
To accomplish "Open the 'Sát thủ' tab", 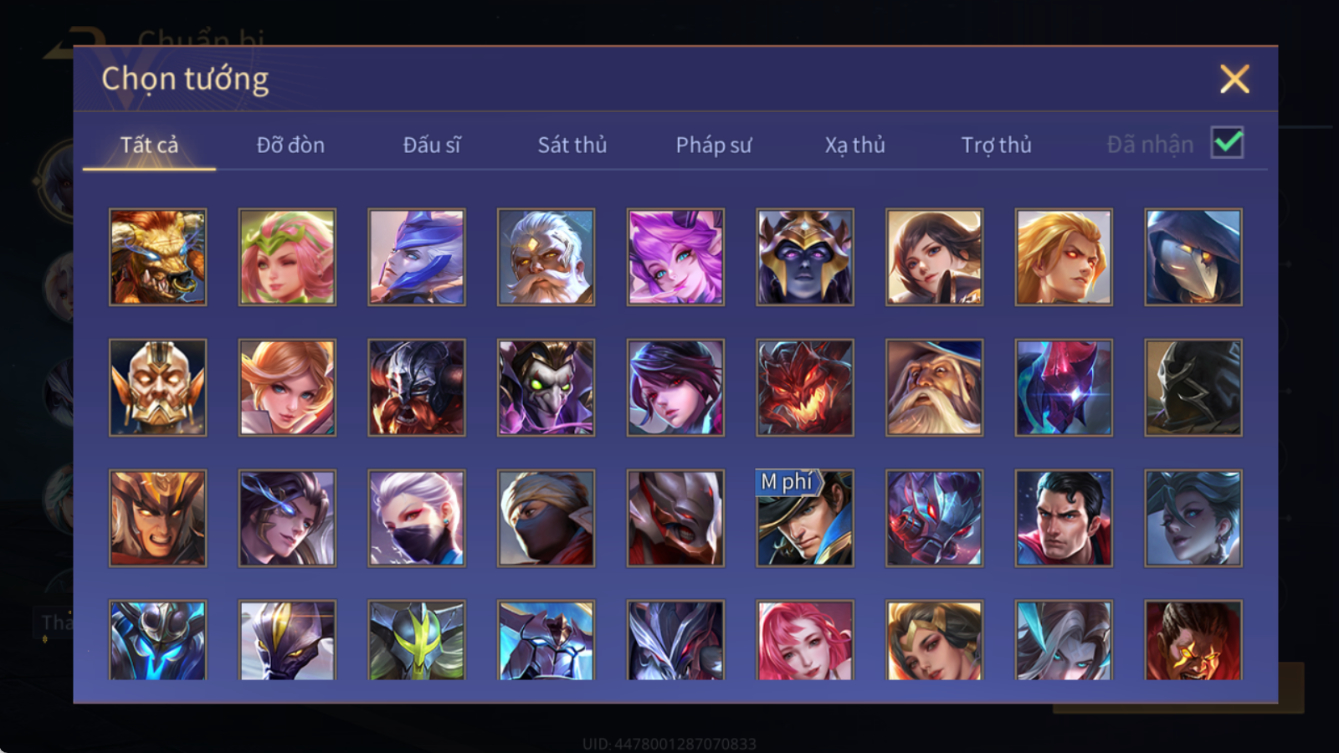I will click(x=572, y=145).
